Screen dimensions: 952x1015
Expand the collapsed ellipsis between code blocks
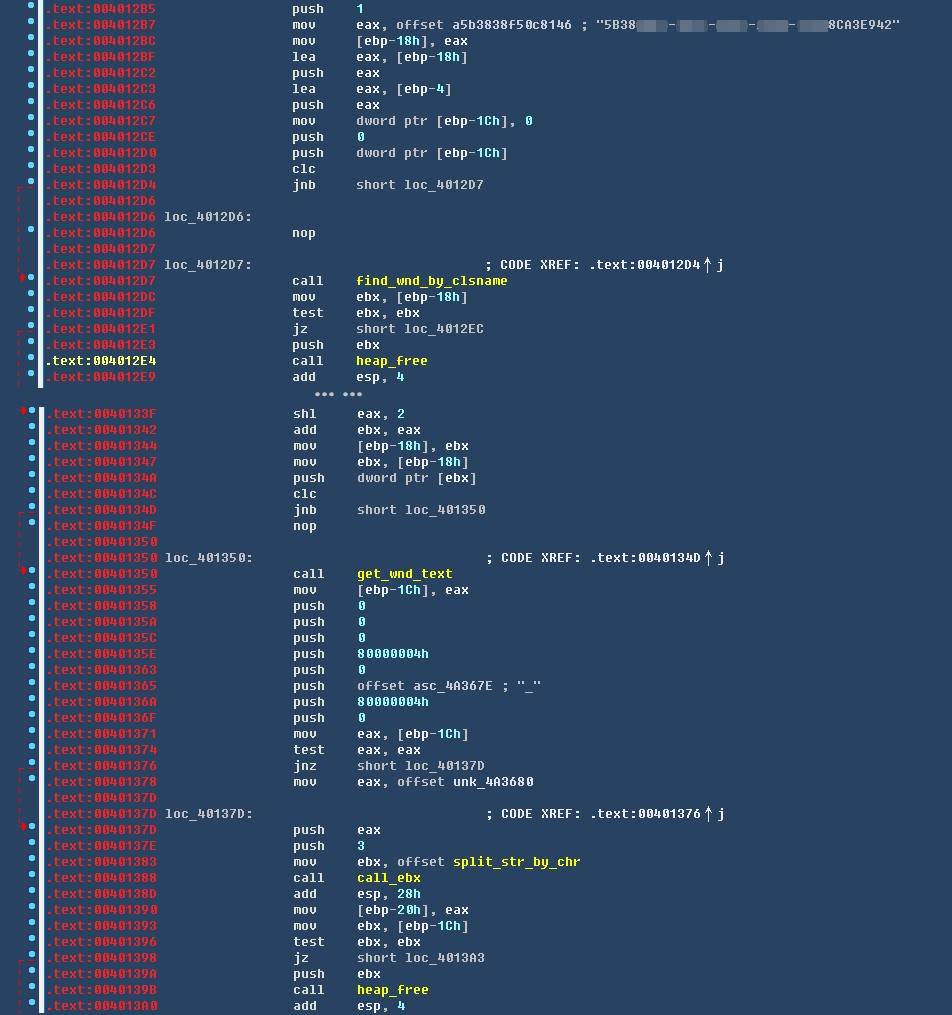[x=338, y=395]
